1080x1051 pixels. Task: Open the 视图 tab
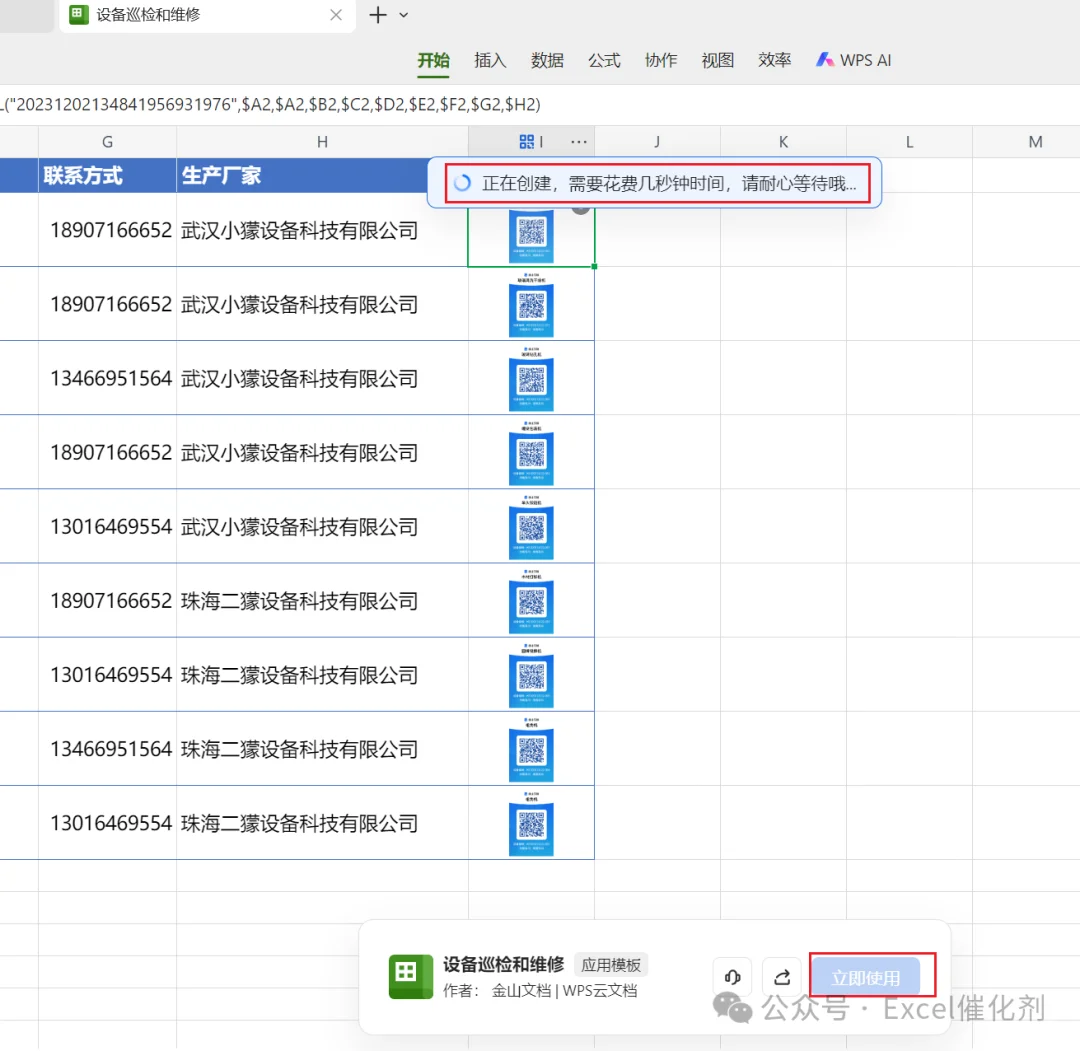pos(718,61)
